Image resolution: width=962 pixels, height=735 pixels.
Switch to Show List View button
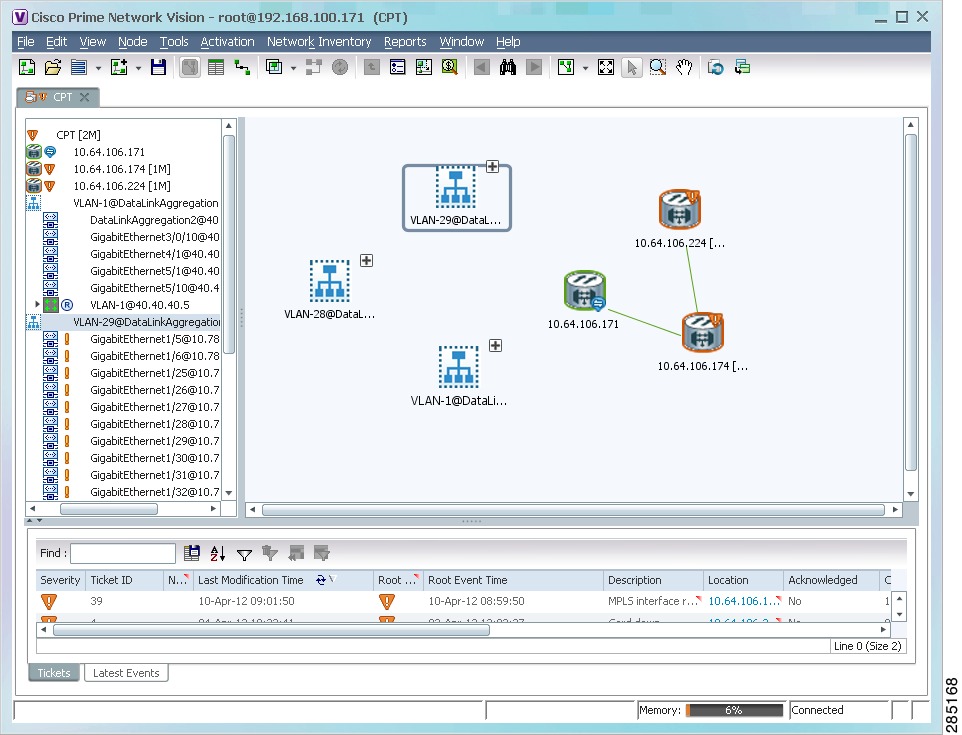(x=216, y=67)
